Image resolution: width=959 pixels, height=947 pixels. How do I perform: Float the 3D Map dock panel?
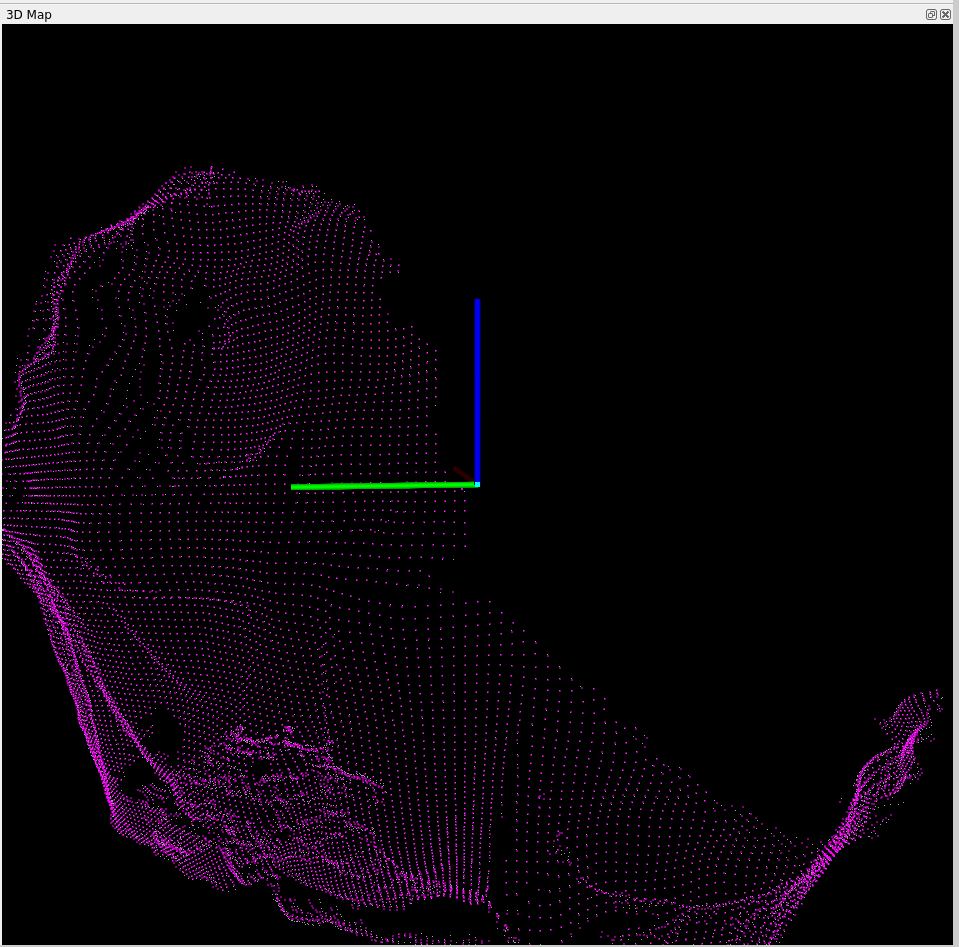[931, 14]
